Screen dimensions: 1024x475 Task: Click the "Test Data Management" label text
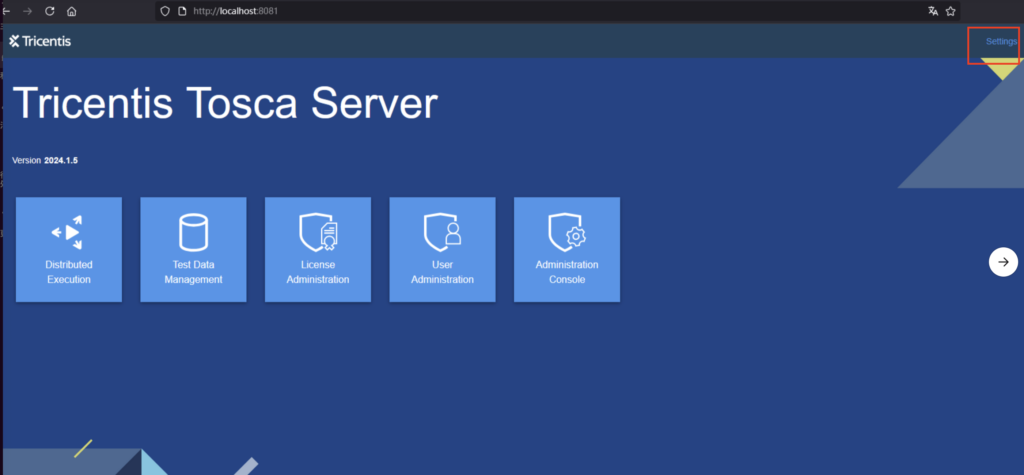coord(193,272)
